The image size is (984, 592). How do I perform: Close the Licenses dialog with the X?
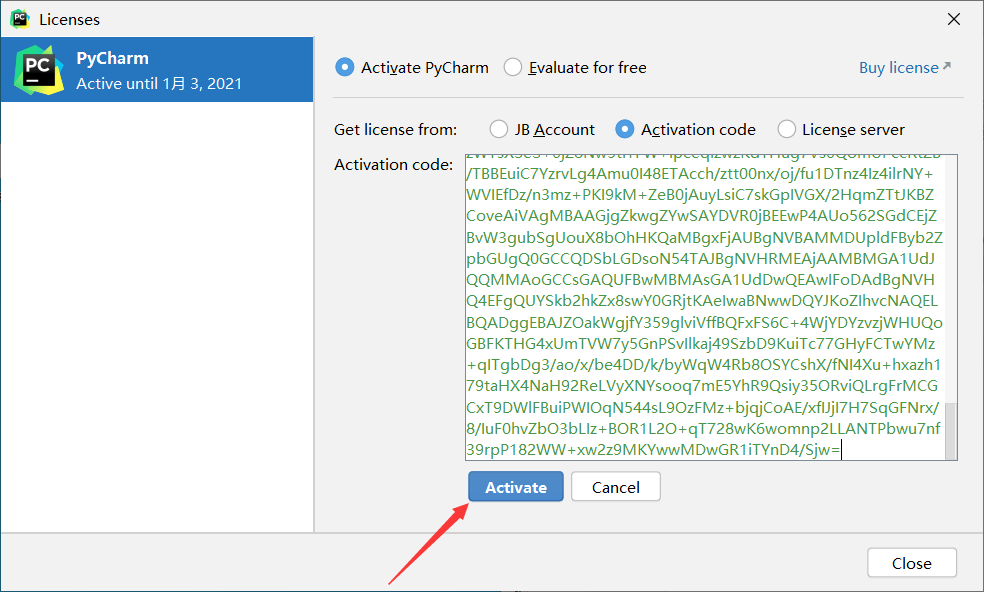pyautogui.click(x=954, y=19)
